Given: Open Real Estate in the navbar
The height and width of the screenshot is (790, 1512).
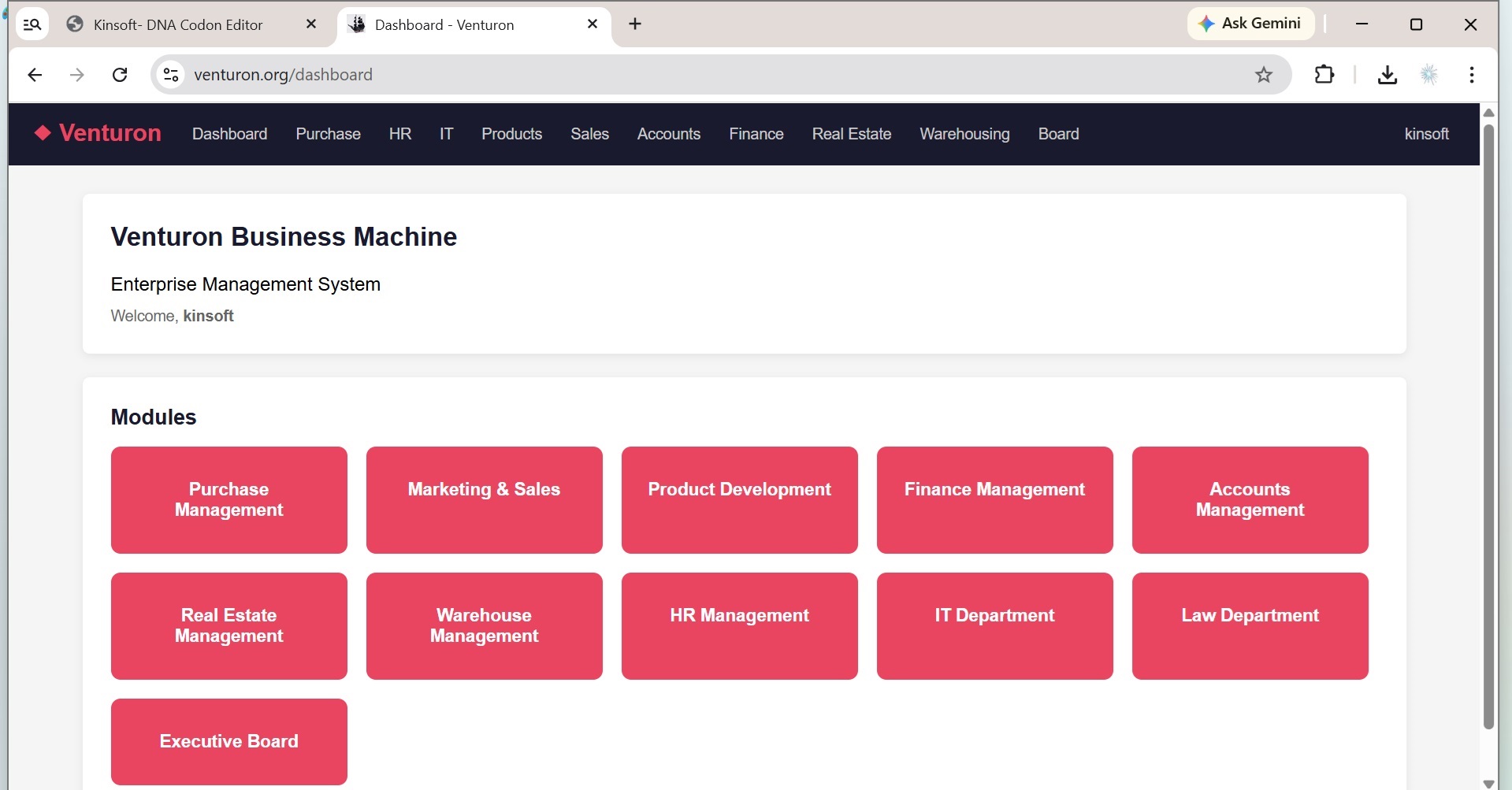Looking at the screenshot, I should (851, 134).
